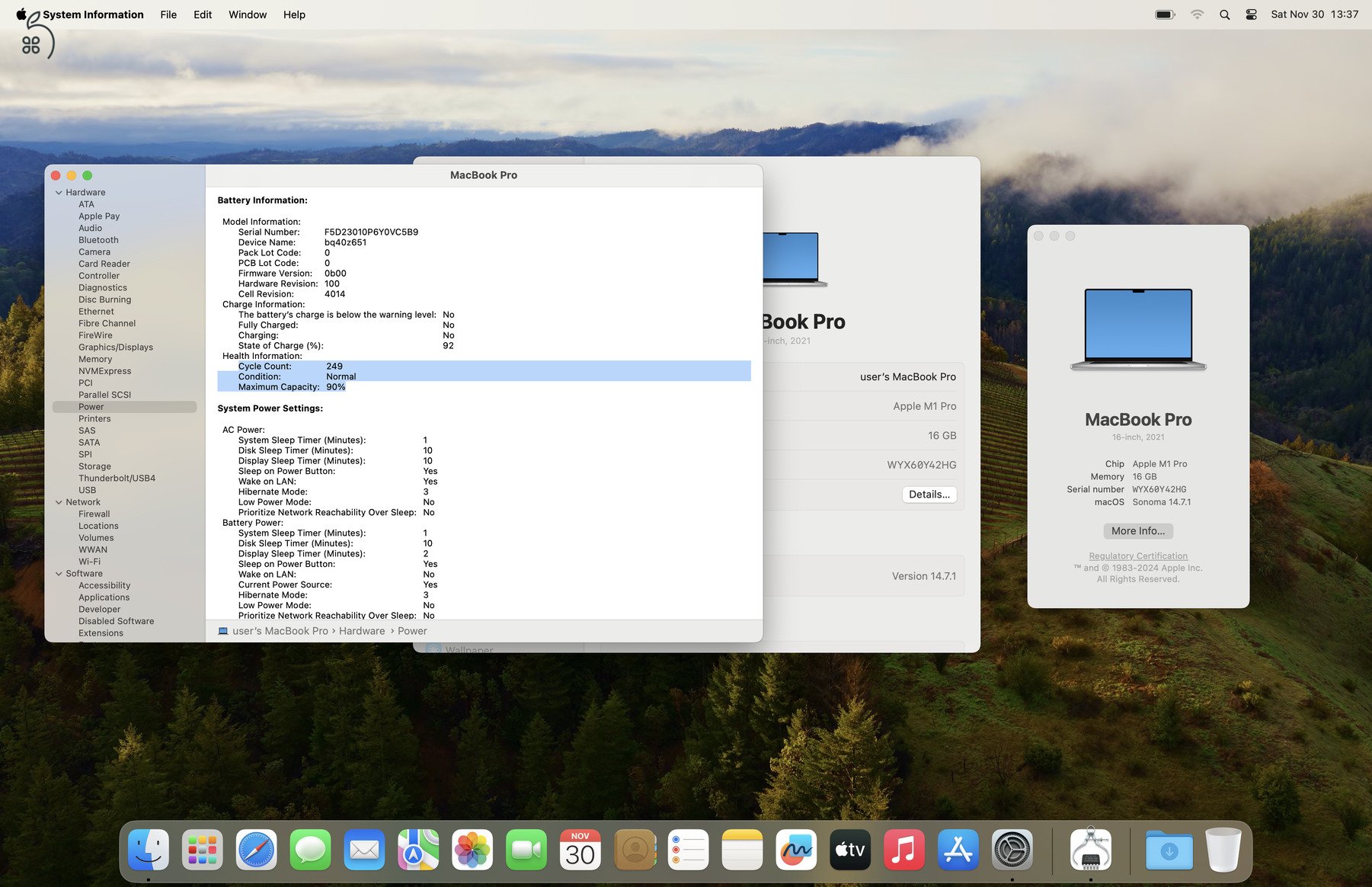1372x887 pixels.
Task: Open Downloads folder in the Dock
Action: pos(1169,850)
